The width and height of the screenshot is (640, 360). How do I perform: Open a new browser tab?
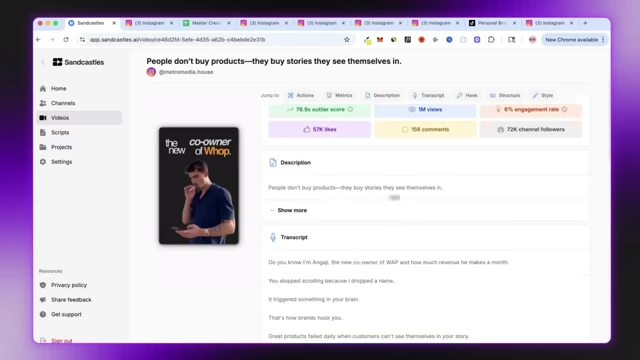coord(585,23)
